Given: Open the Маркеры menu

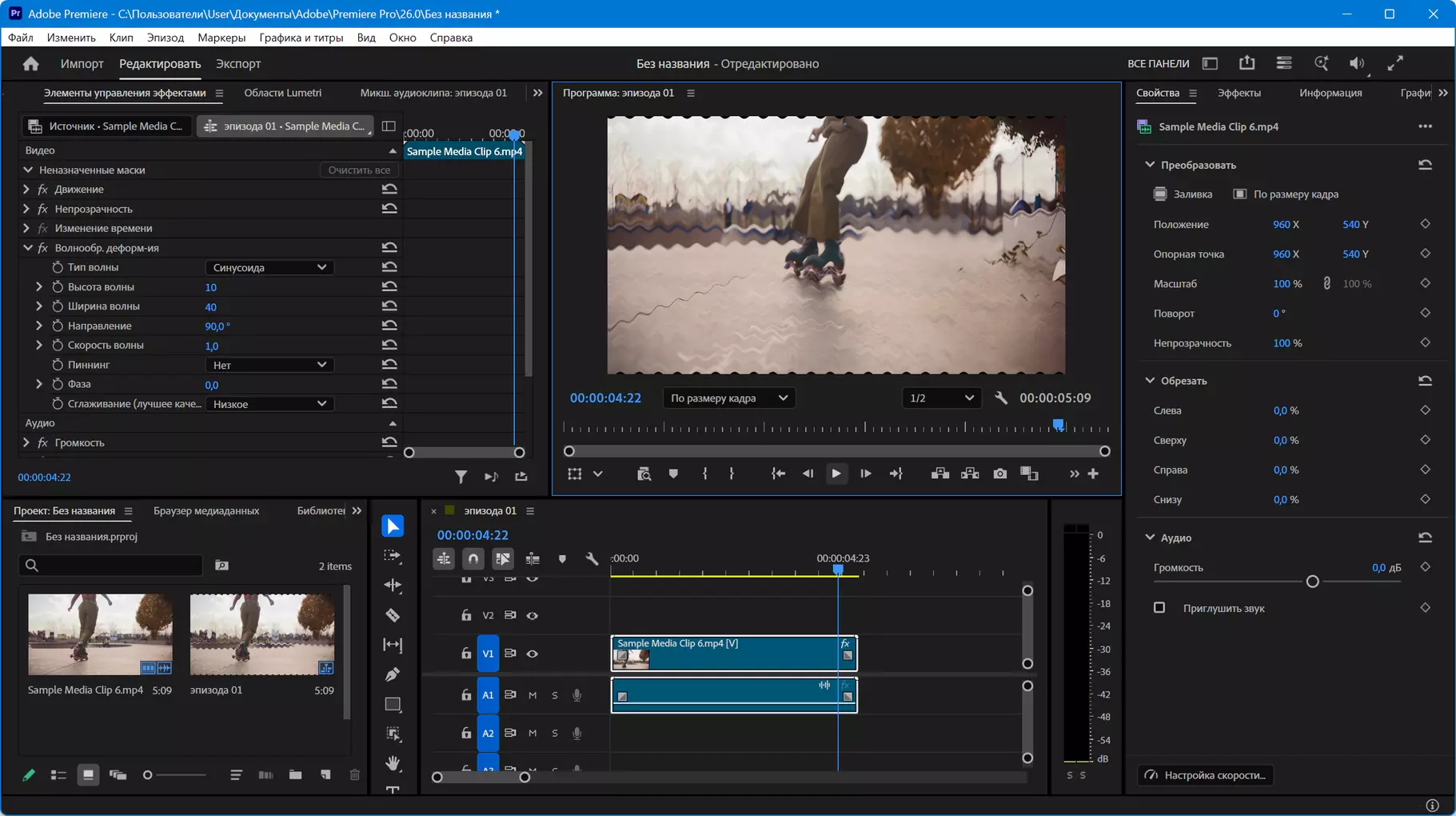Looking at the screenshot, I should tap(221, 38).
